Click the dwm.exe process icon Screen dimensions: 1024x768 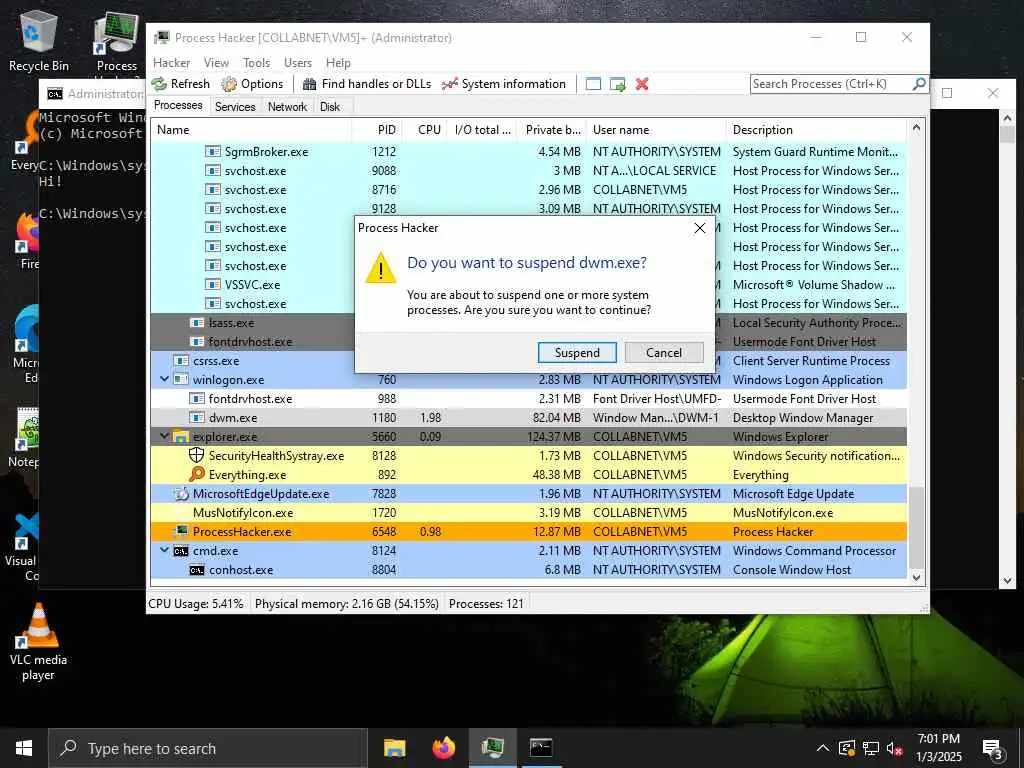coord(197,418)
